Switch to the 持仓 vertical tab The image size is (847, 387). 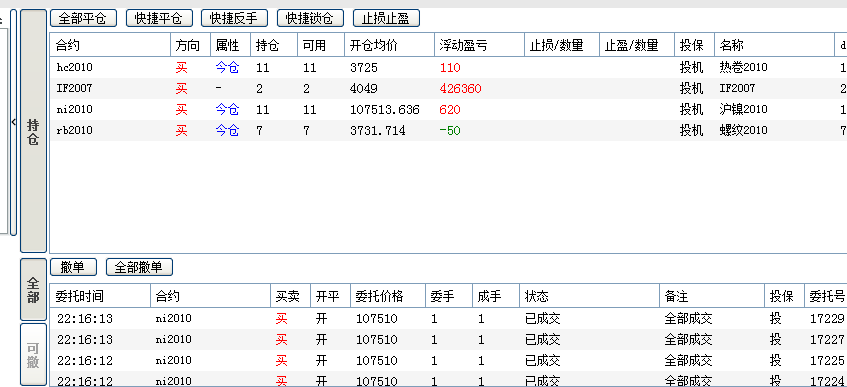(x=33, y=131)
